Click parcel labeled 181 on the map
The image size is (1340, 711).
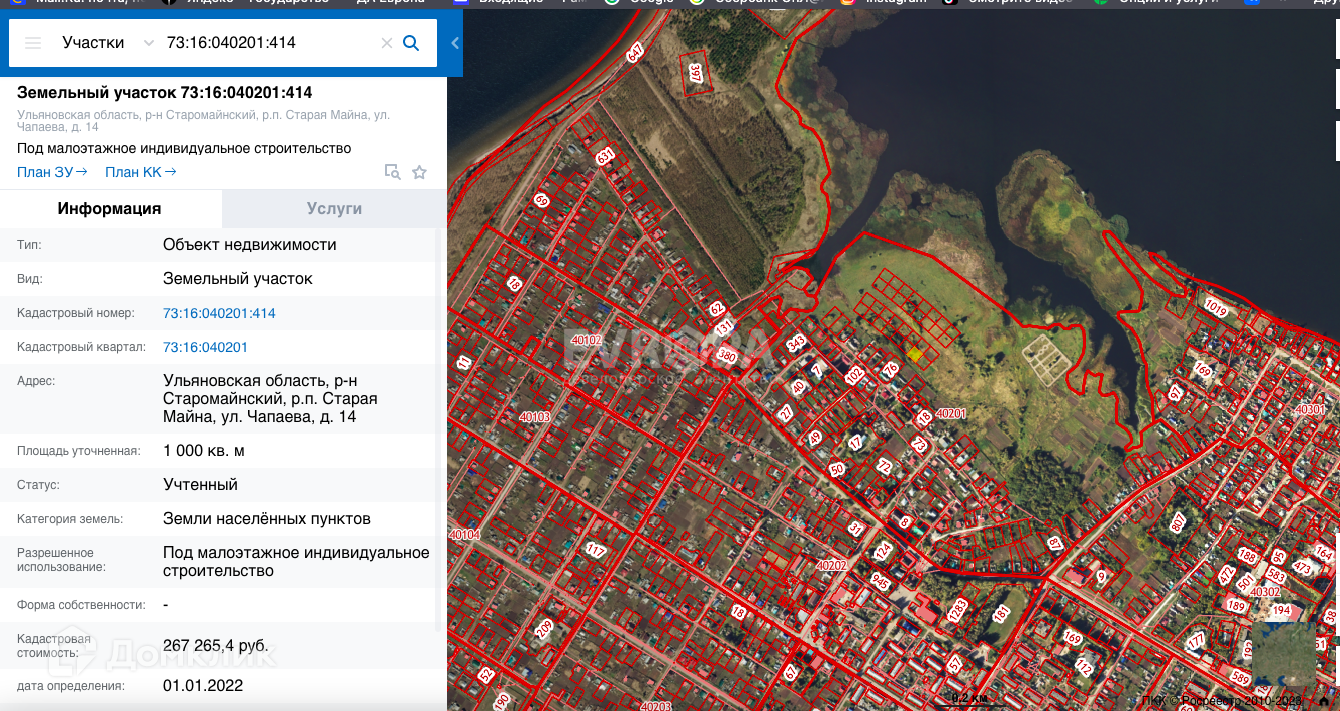click(x=1001, y=613)
